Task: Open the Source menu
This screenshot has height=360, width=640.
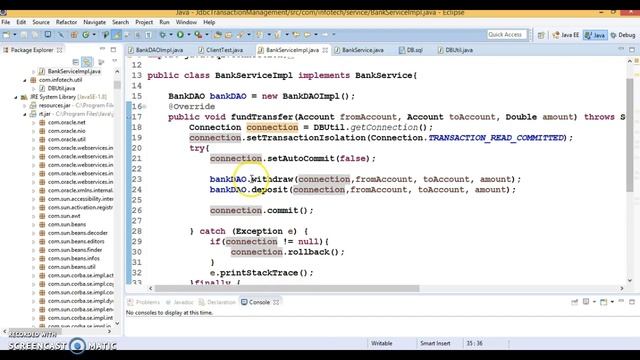Action: click(x=41, y=22)
